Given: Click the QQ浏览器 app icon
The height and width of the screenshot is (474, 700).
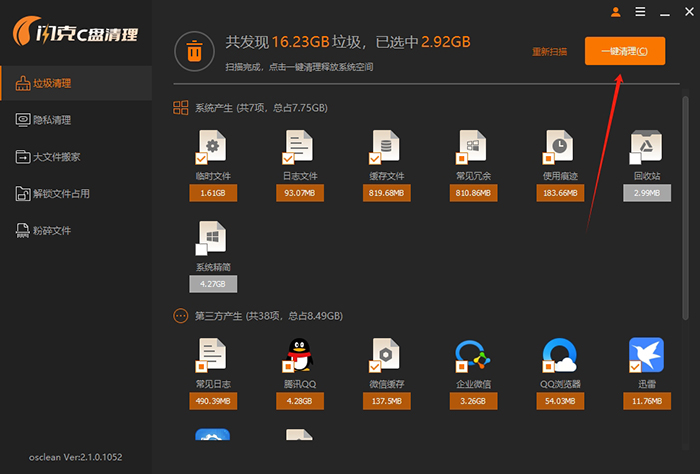Looking at the screenshot, I should click(x=560, y=355).
